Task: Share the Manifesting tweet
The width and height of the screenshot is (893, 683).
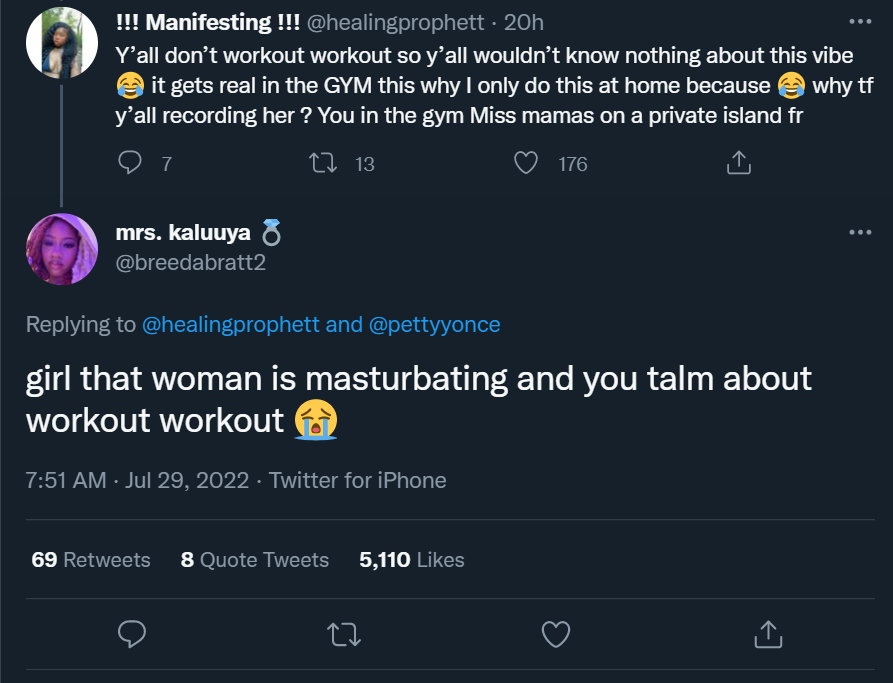Action: point(737,163)
